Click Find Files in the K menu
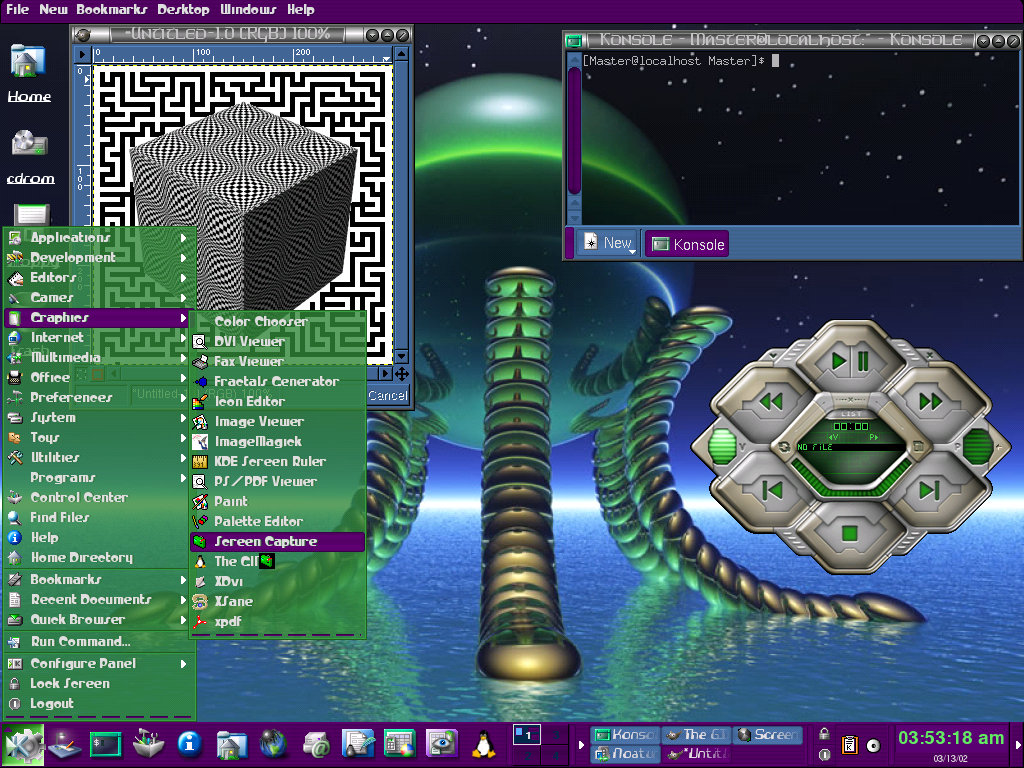 click(98, 518)
